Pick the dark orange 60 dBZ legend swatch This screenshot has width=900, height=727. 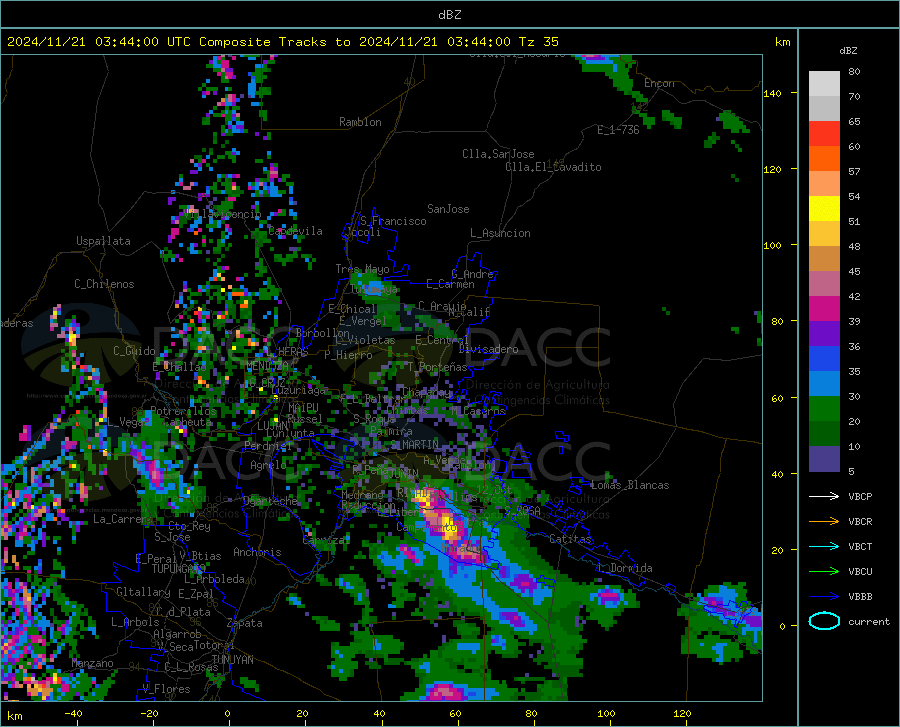click(824, 159)
